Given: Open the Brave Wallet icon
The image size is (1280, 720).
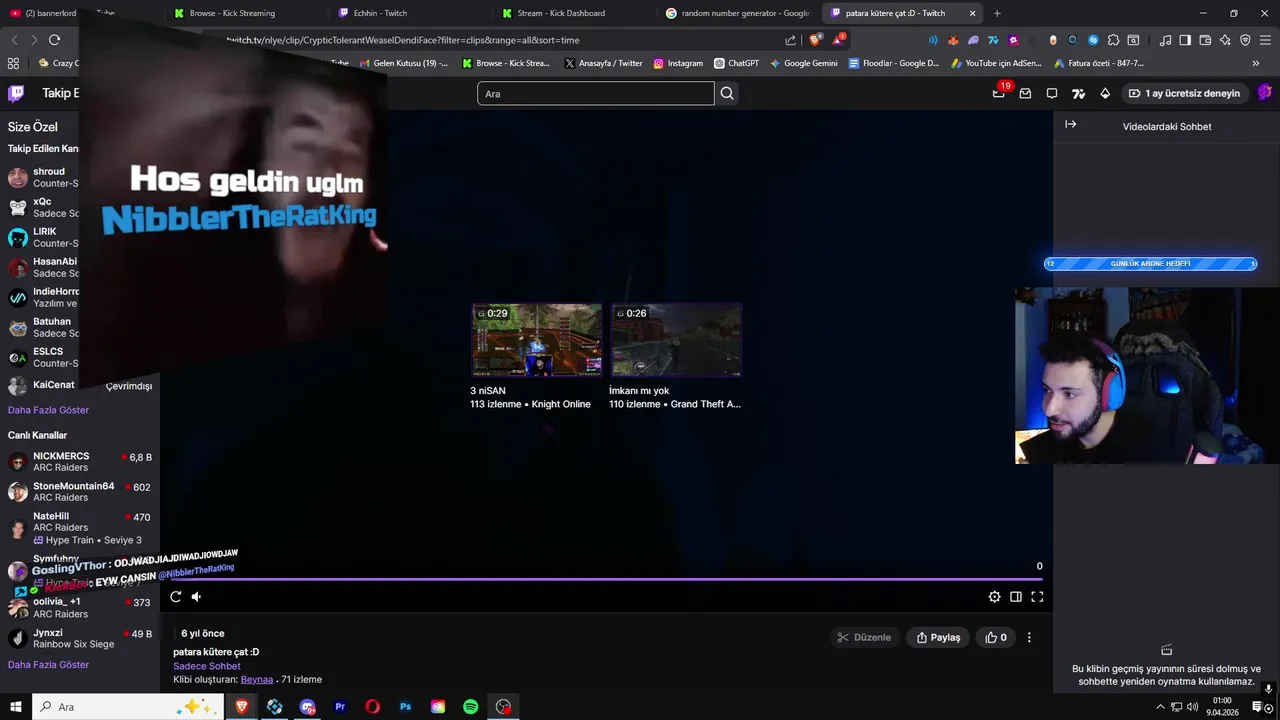Looking at the screenshot, I should (1205, 40).
